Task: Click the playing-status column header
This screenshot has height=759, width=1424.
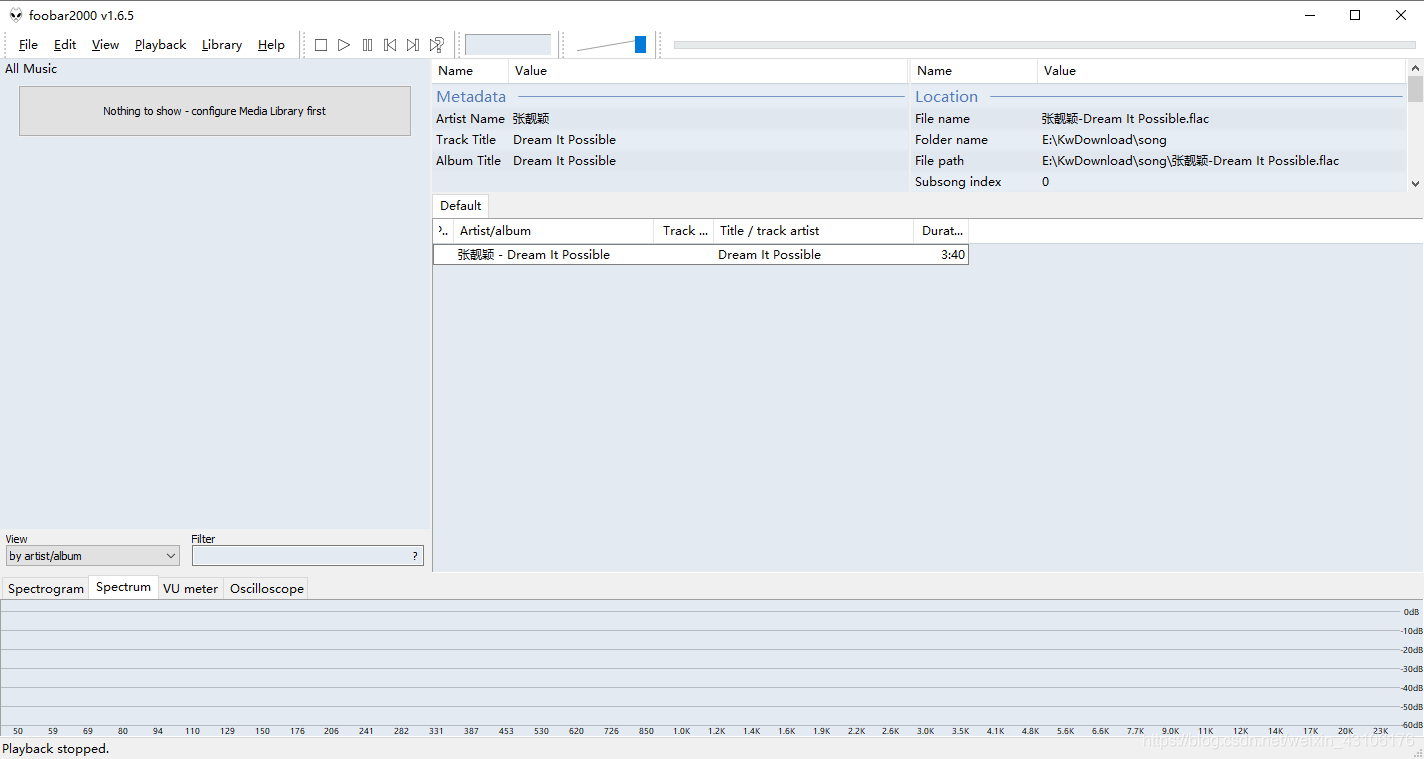Action: tap(443, 231)
